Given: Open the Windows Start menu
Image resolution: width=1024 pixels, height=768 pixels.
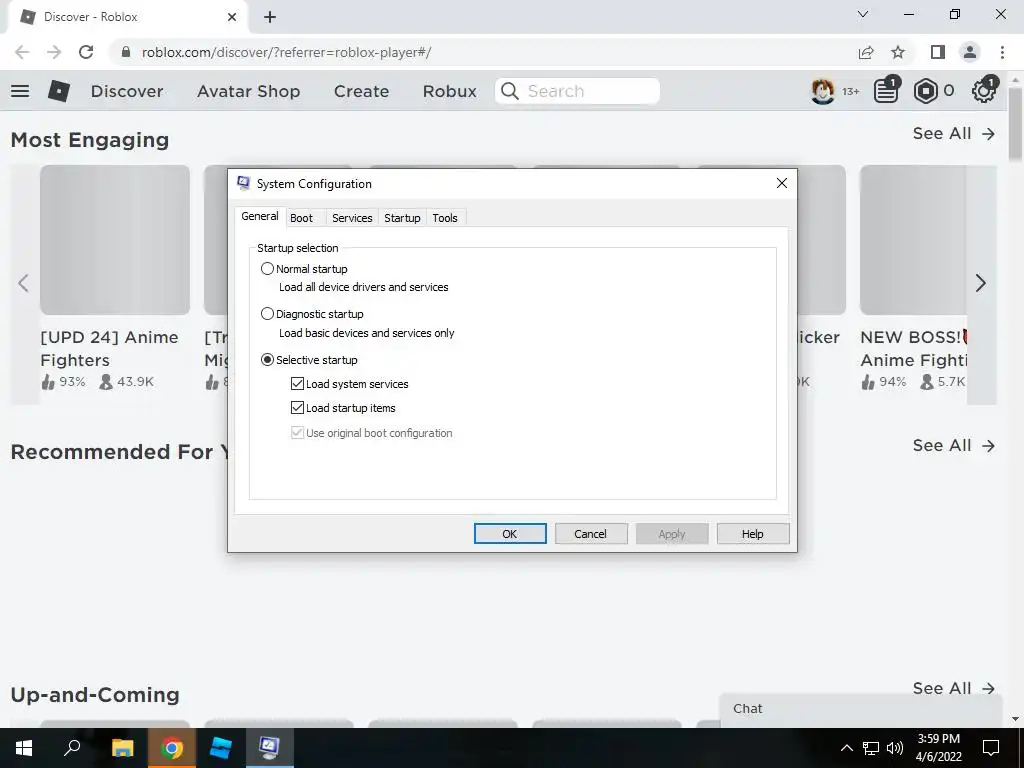Looking at the screenshot, I should [x=24, y=747].
